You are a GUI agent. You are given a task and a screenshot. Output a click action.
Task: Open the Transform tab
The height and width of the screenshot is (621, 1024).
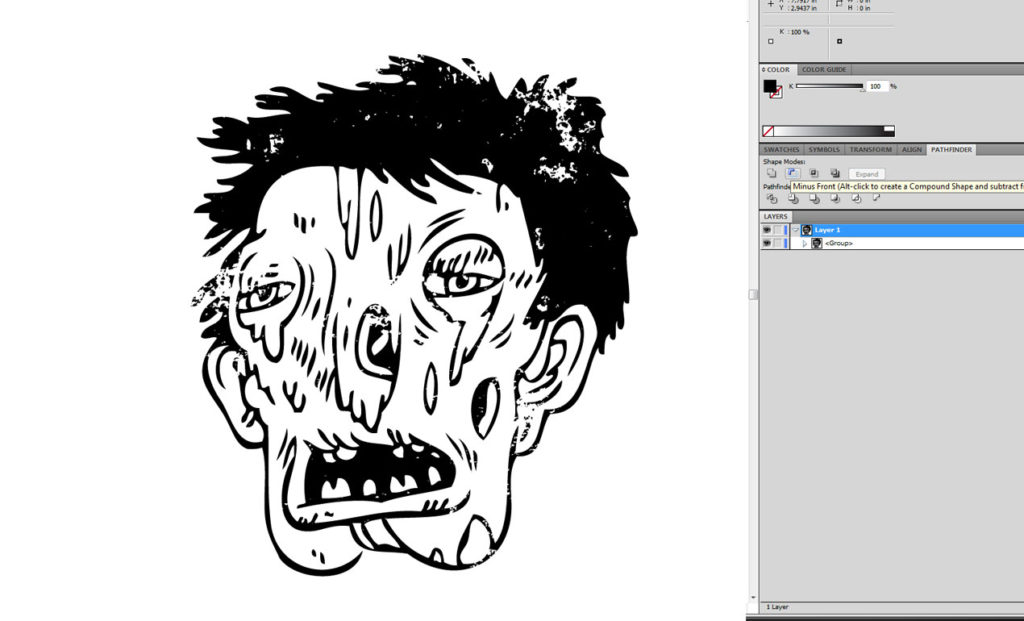pyautogui.click(x=871, y=150)
